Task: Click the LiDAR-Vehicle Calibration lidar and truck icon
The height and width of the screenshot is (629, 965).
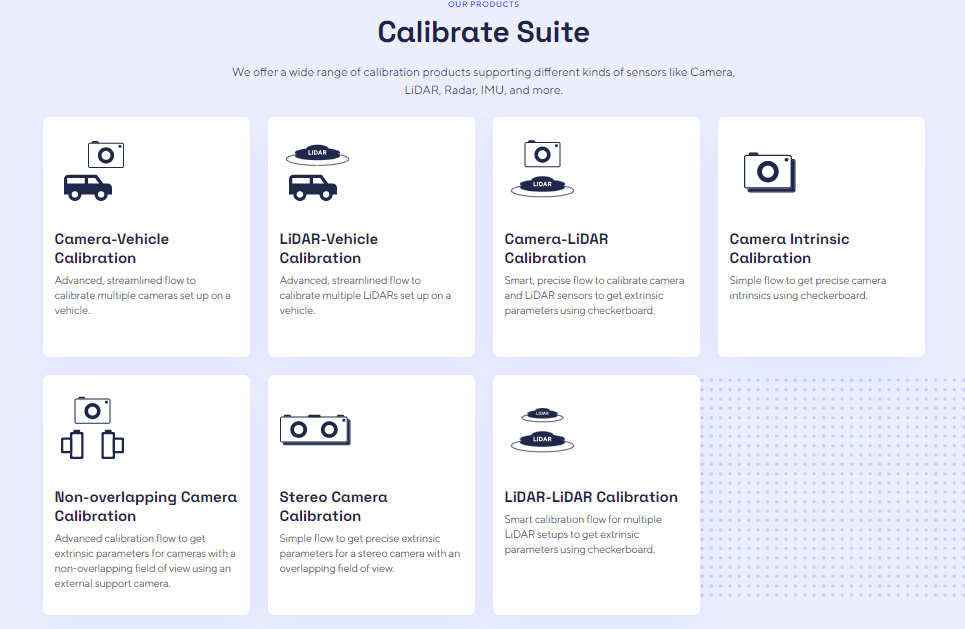Action: [x=318, y=173]
